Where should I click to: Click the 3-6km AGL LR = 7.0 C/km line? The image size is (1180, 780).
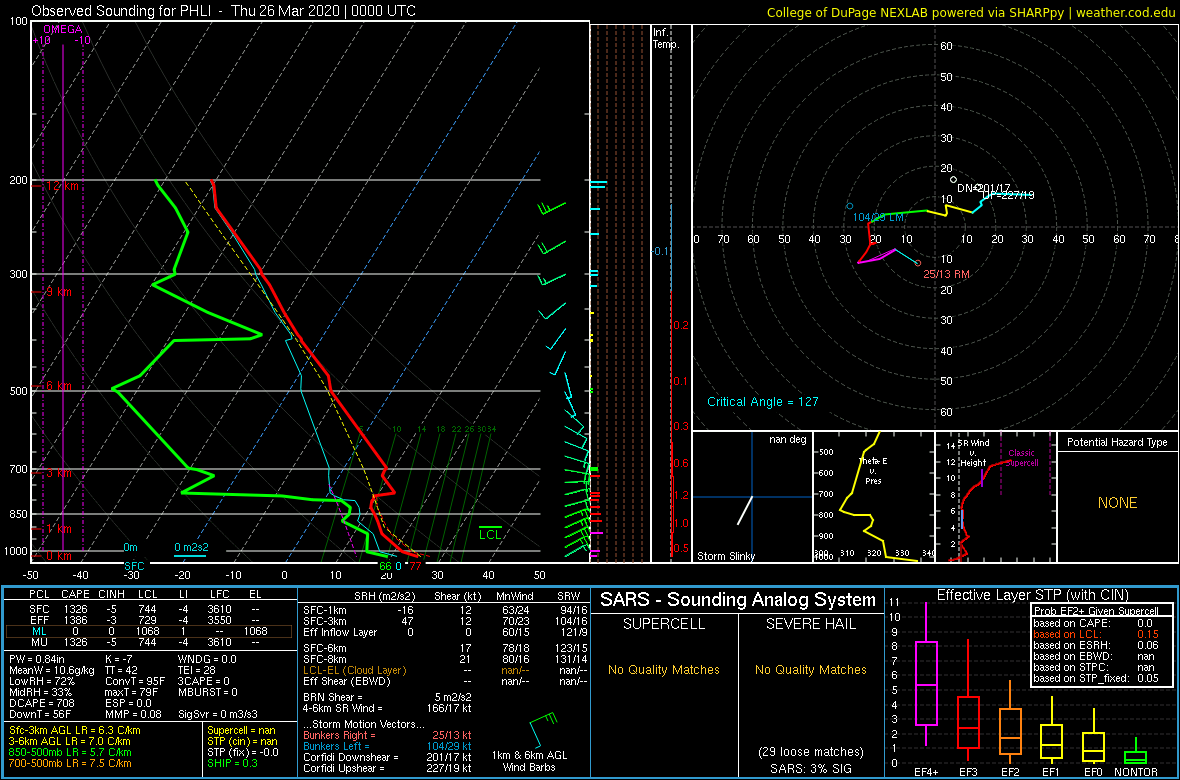point(75,743)
